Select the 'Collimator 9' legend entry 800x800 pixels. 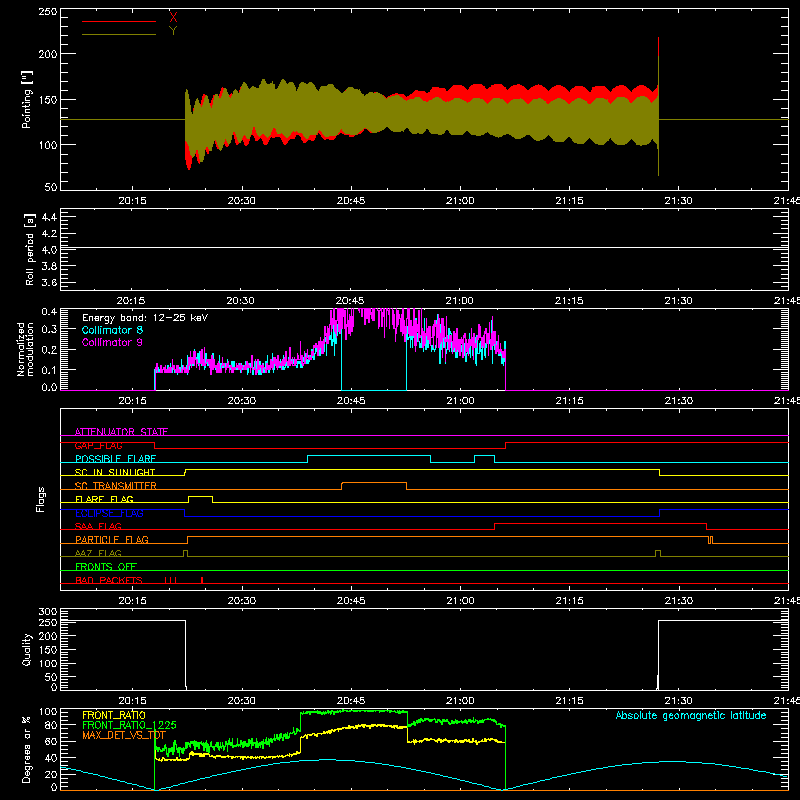pyautogui.click(x=112, y=342)
